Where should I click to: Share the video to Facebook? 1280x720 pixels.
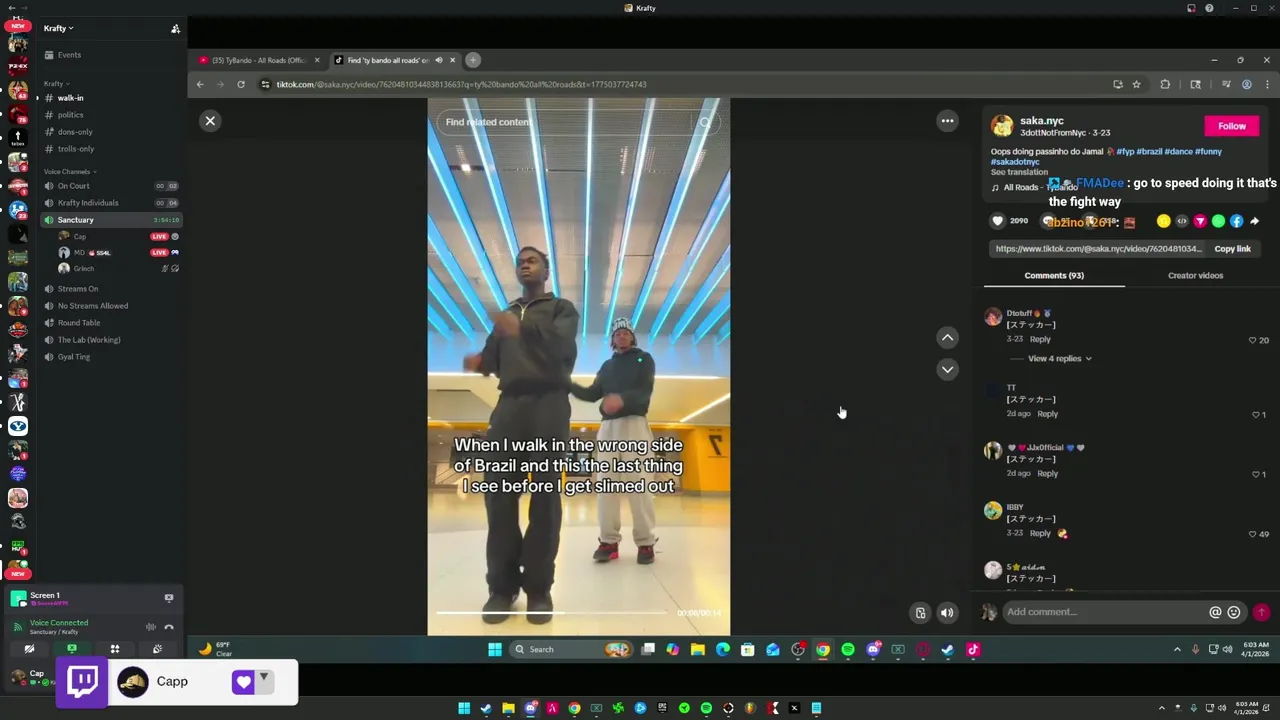(1236, 222)
